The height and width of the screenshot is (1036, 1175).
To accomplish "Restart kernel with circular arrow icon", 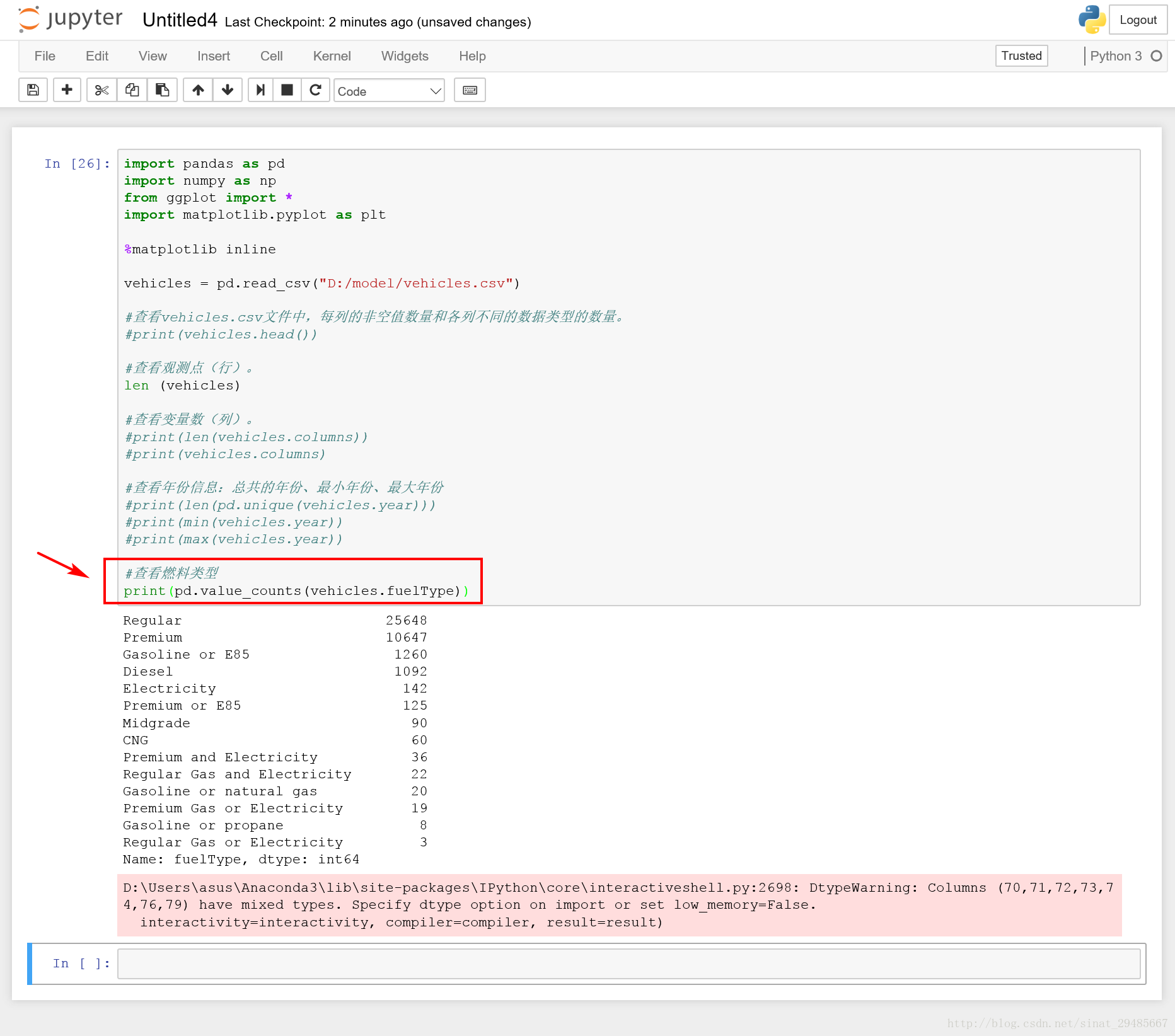I will pos(316,90).
